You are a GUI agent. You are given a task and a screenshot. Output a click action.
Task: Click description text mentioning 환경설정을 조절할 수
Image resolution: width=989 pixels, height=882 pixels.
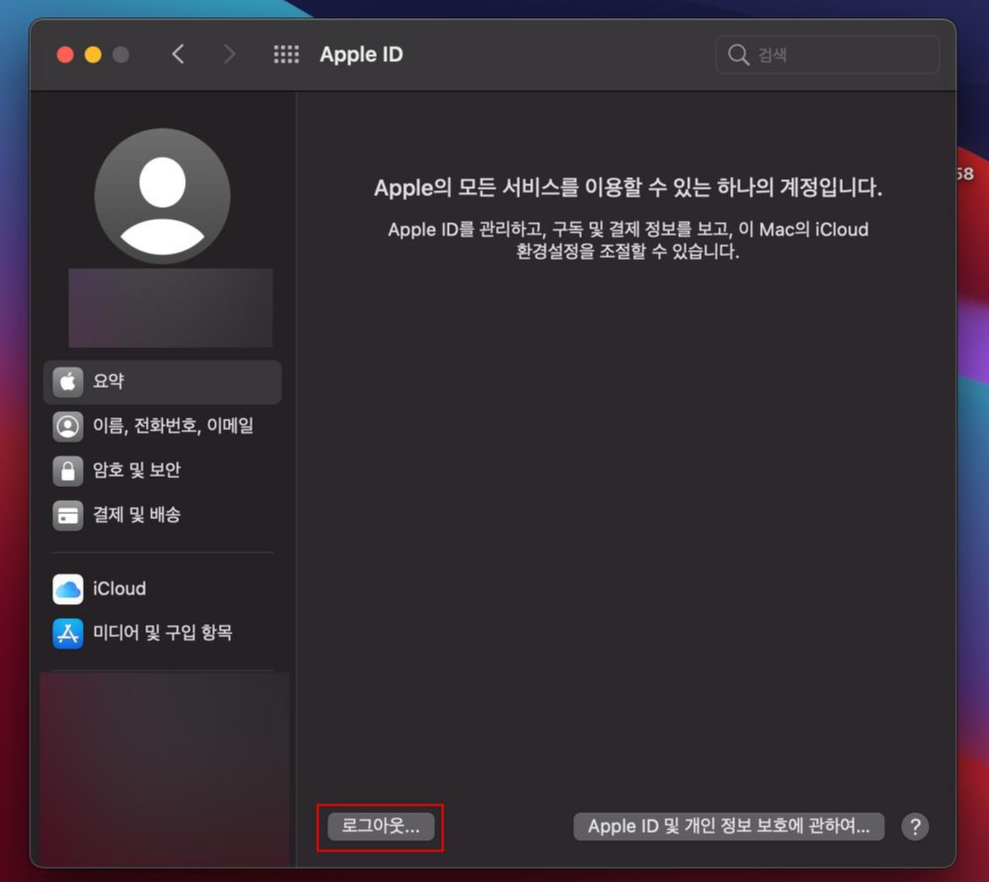(628, 240)
